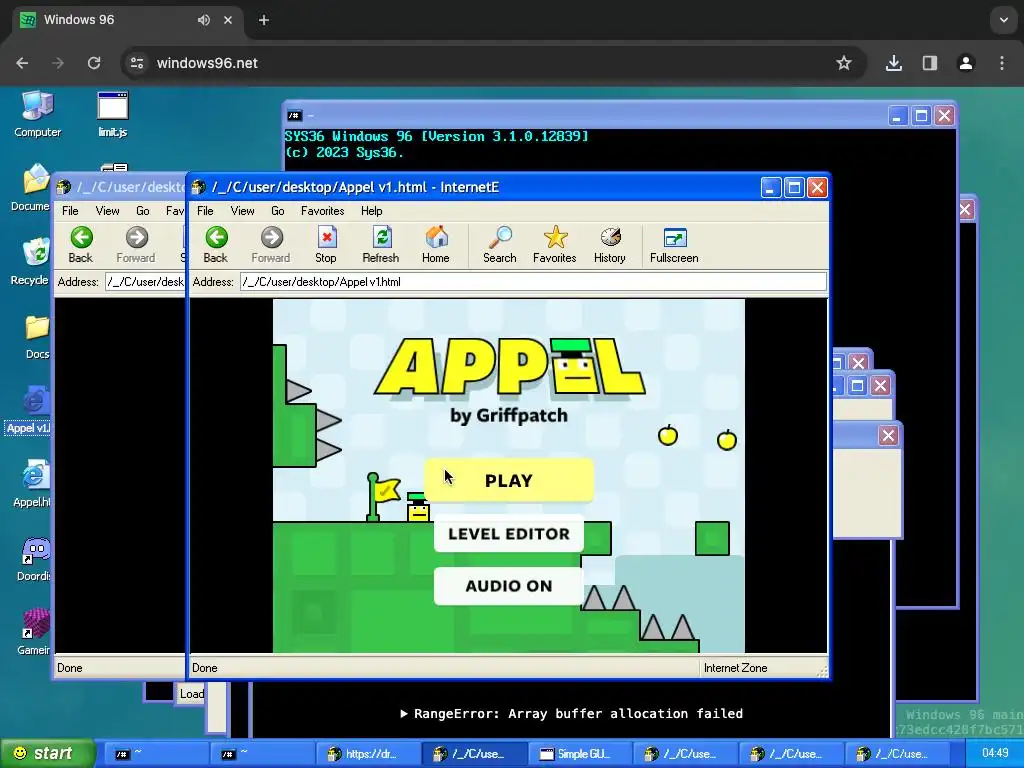Click Back in the background InternetE window on left
Image resolution: width=1024 pixels, height=768 pixels.
pyautogui.click(x=81, y=245)
